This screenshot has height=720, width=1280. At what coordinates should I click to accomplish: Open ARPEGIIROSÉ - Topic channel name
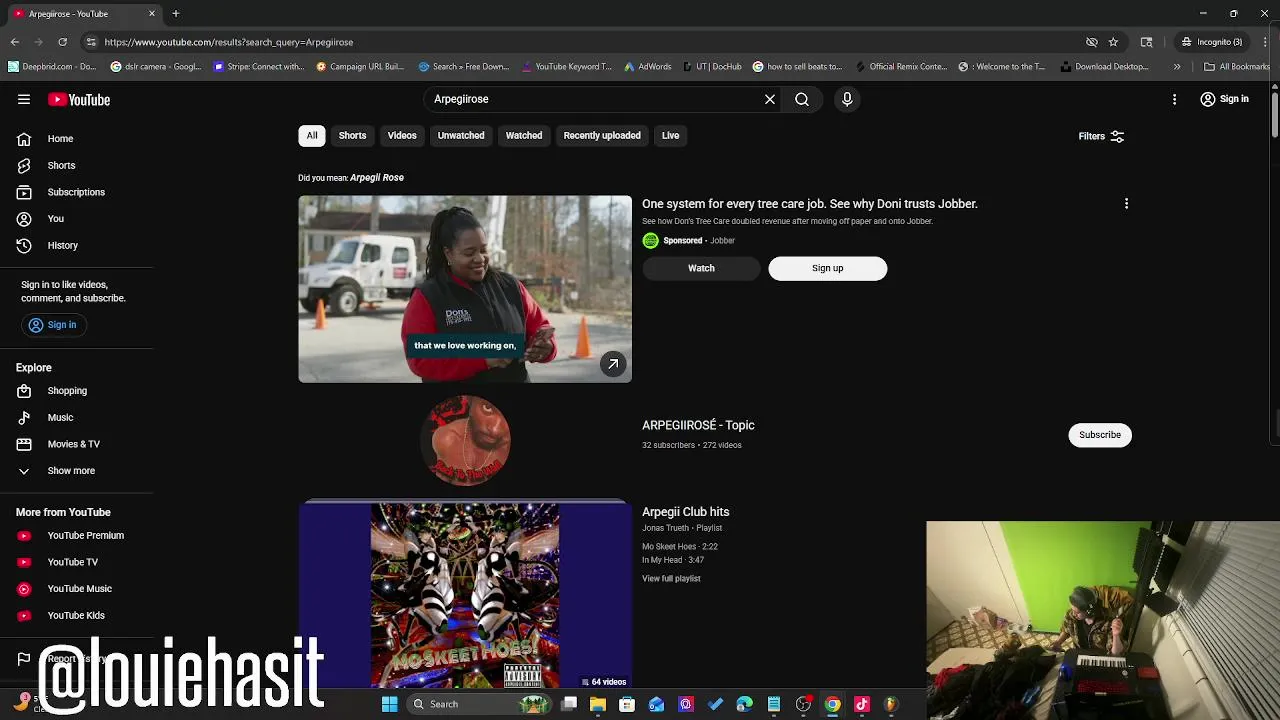[698, 425]
